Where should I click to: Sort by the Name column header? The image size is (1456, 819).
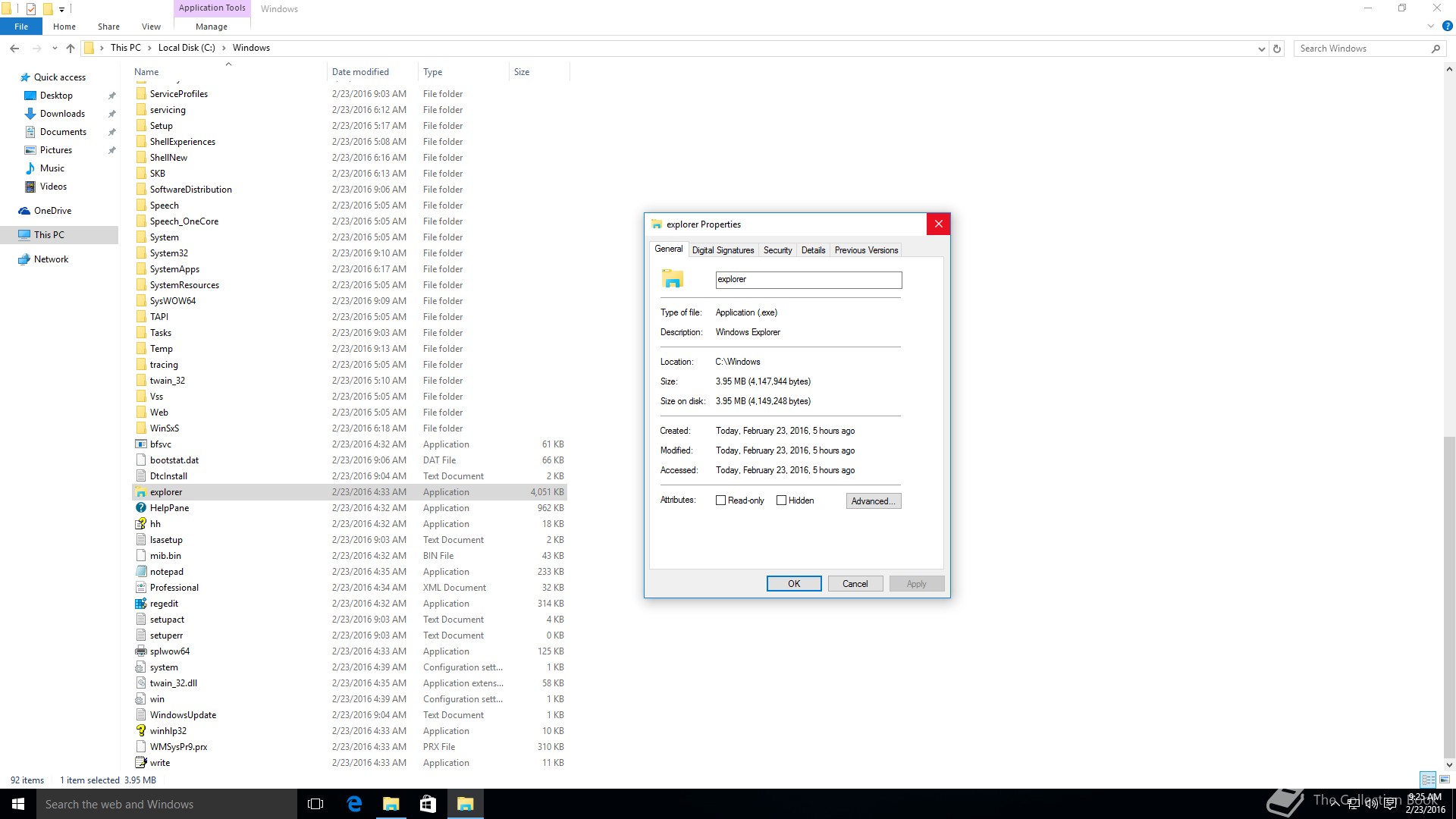(227, 72)
